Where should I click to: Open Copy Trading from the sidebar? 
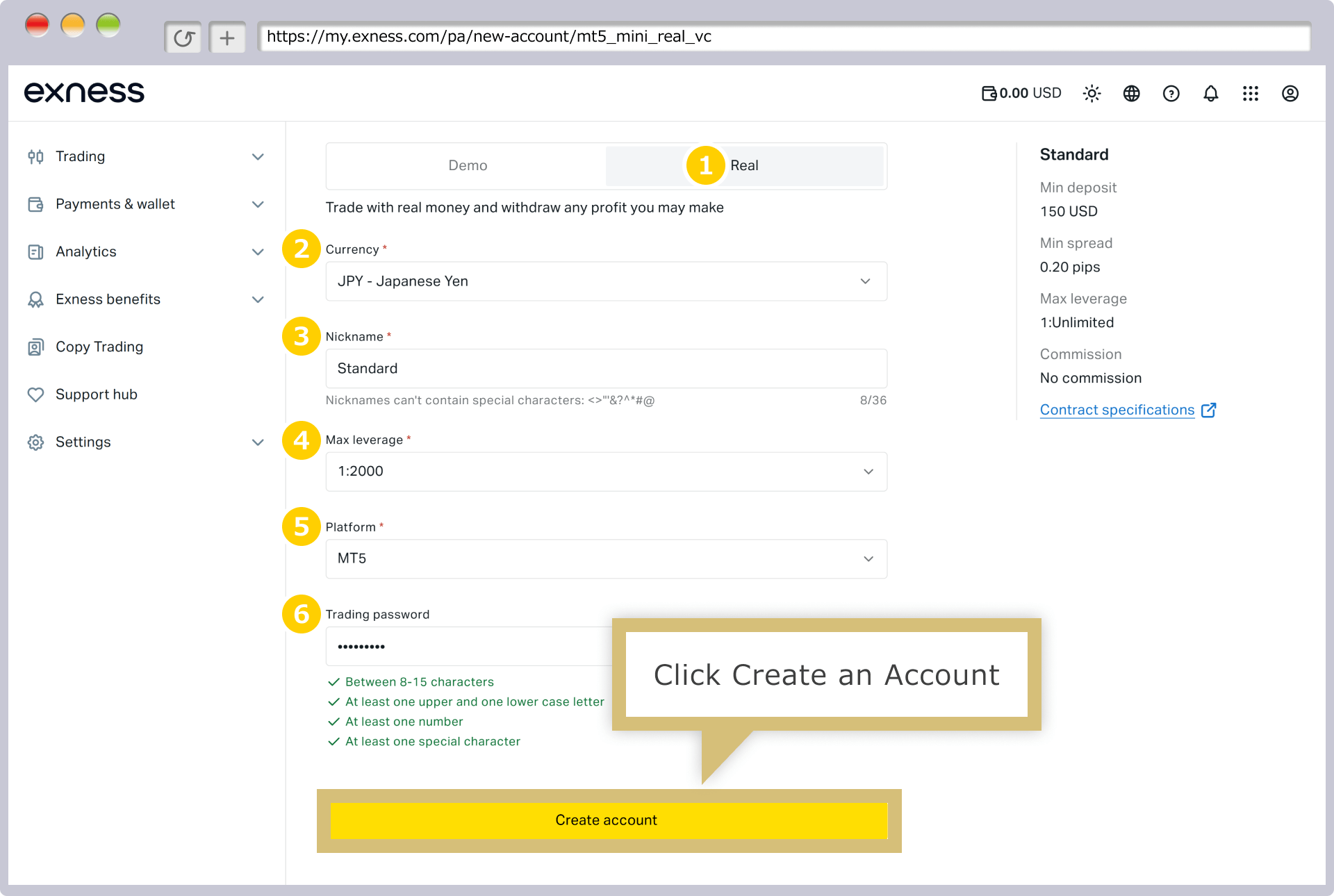click(x=99, y=347)
